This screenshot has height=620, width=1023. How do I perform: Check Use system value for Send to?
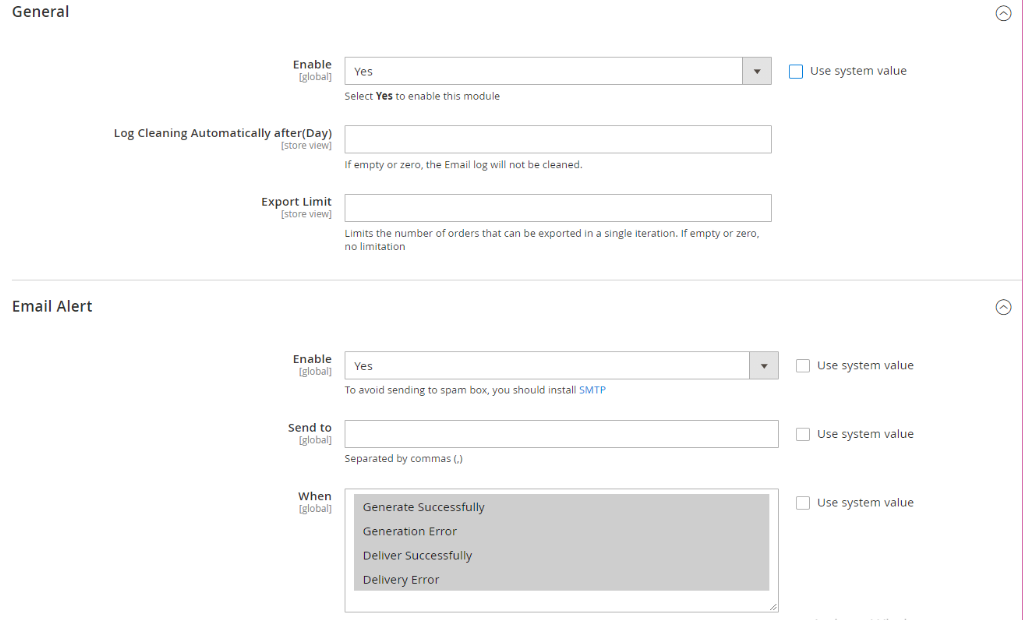[x=803, y=435]
